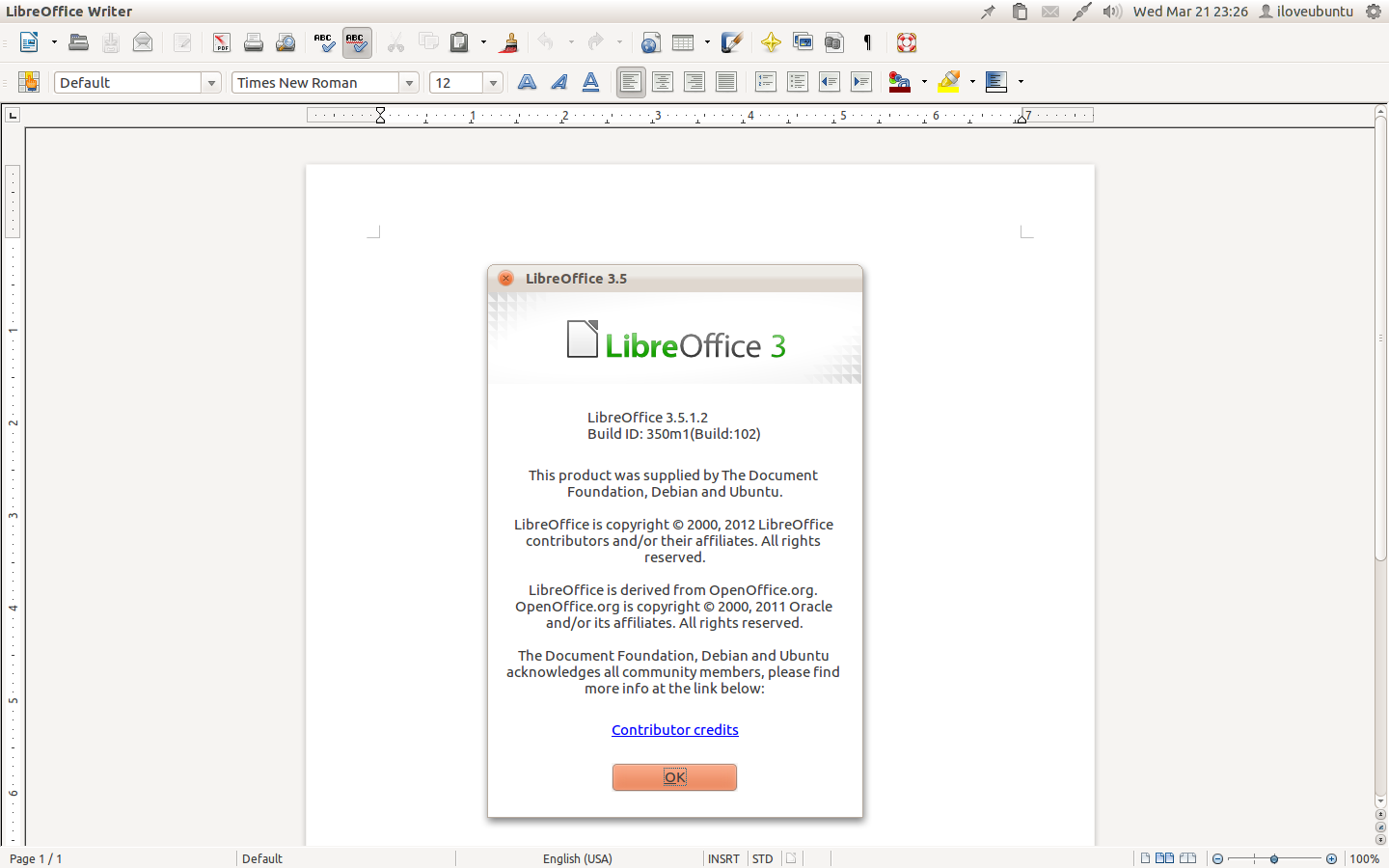
Task: Click INSRT insert mode in status bar
Action: pyautogui.click(x=723, y=858)
